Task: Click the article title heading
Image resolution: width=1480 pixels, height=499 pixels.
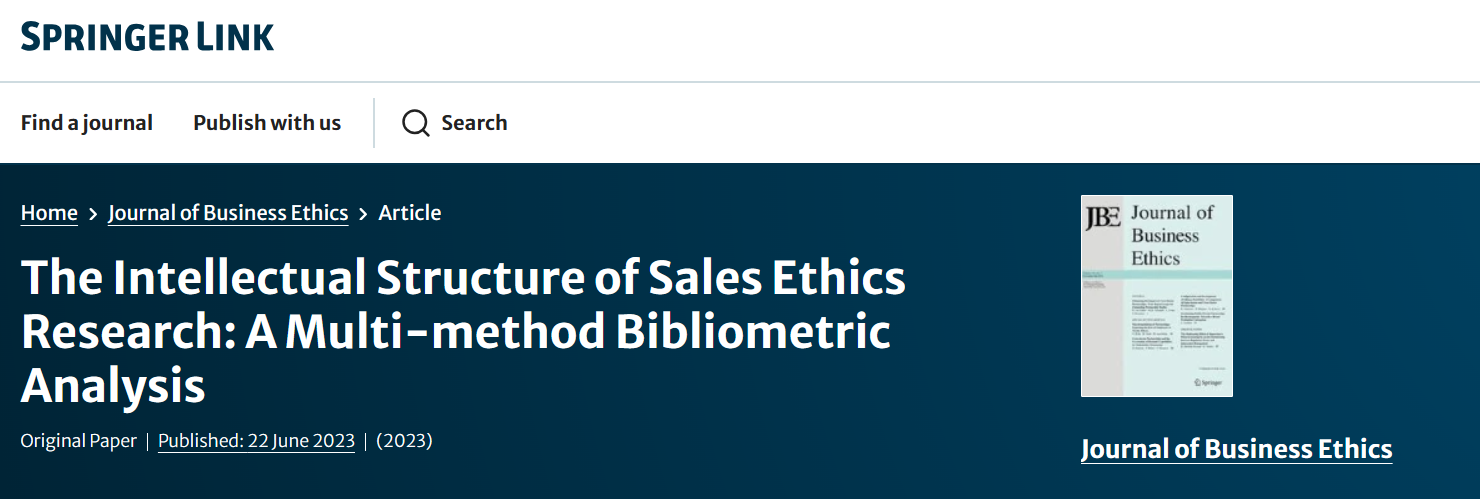Action: coord(463,331)
